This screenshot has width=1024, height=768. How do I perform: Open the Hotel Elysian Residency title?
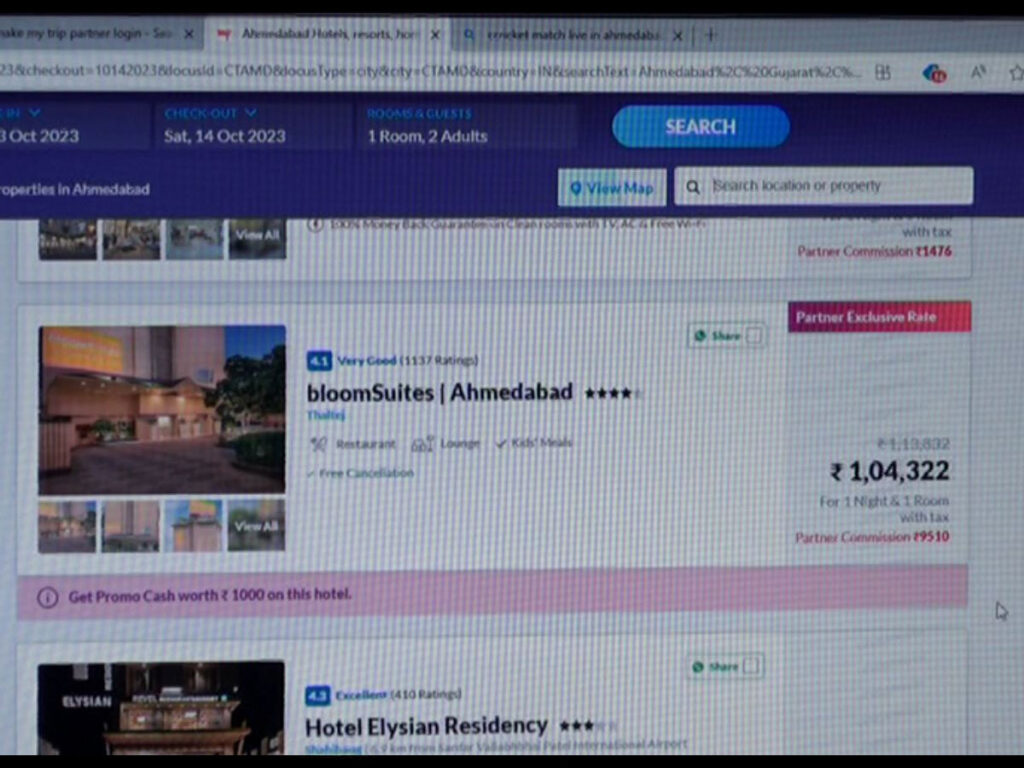click(426, 726)
